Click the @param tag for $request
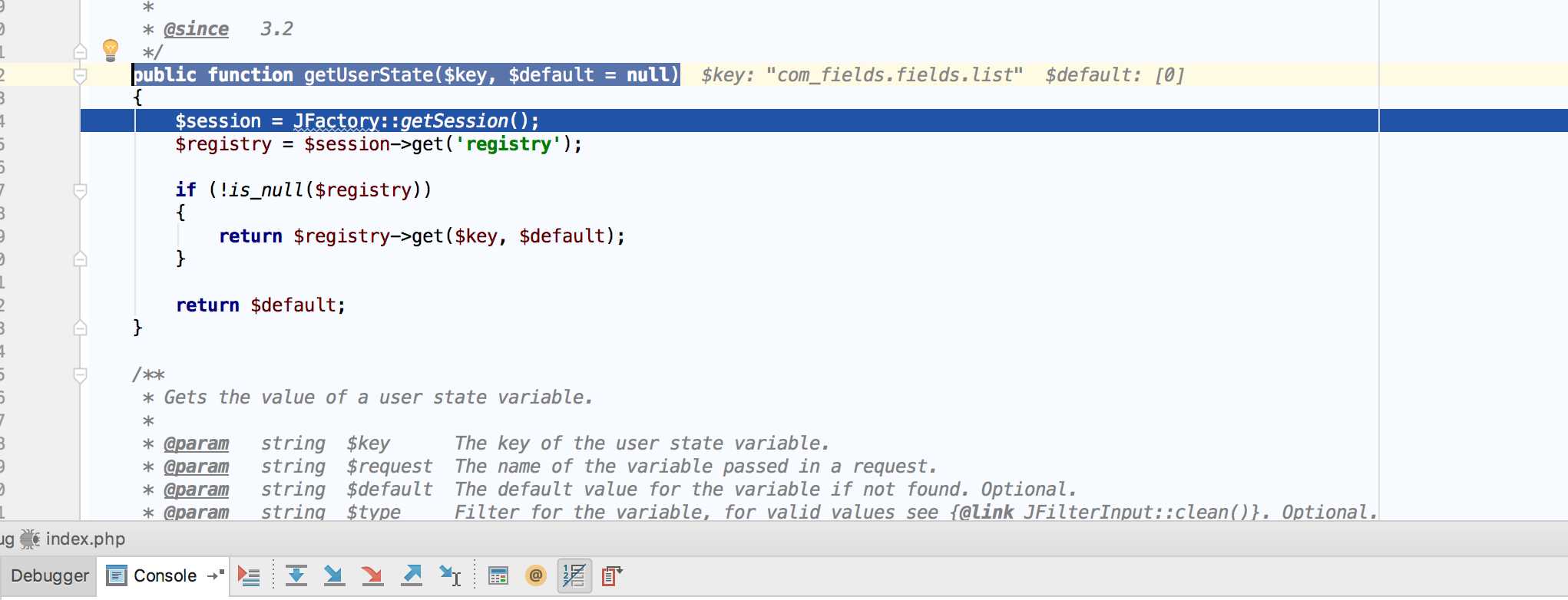 click(196, 466)
